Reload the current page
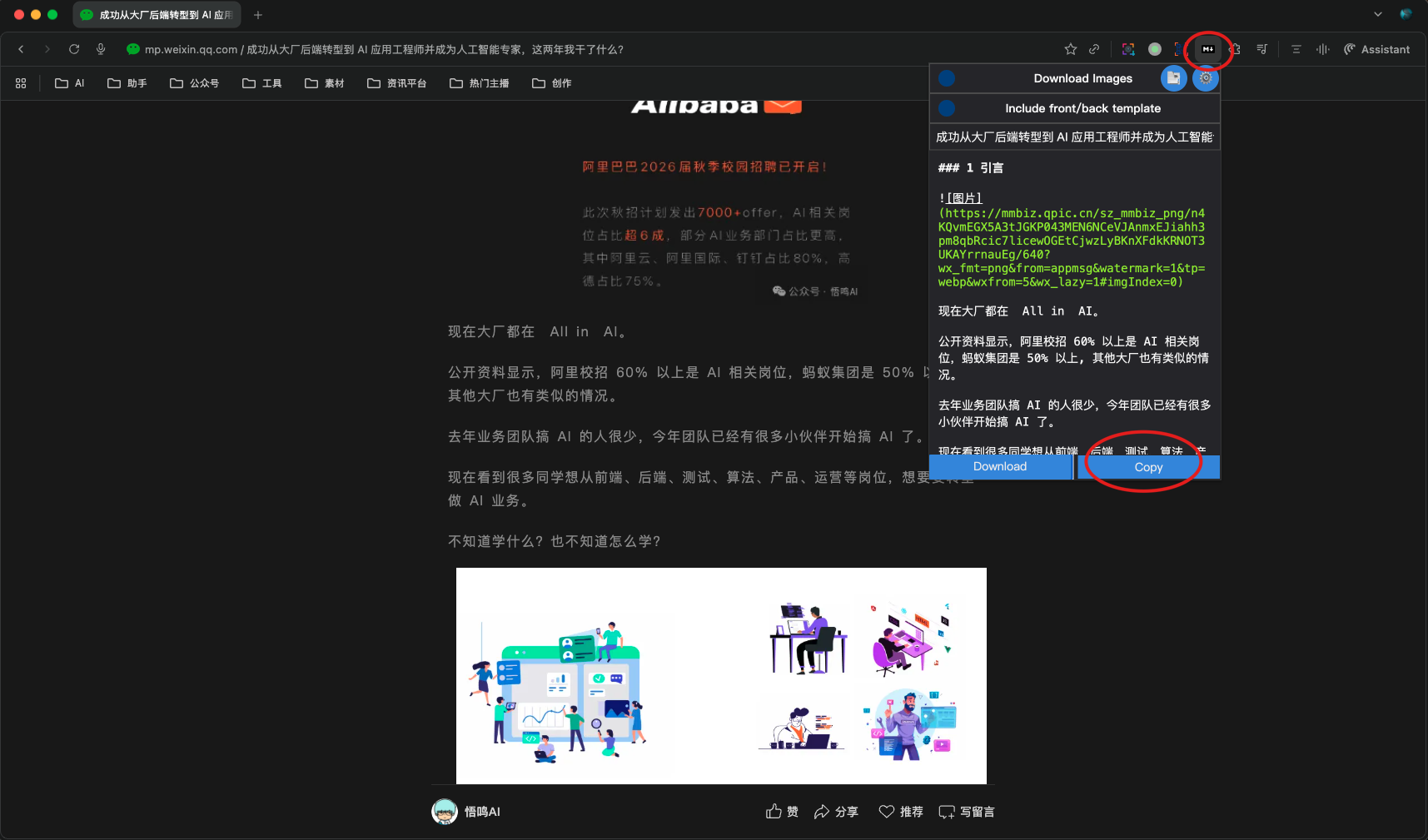Image resolution: width=1428 pixels, height=840 pixels. 74,49
